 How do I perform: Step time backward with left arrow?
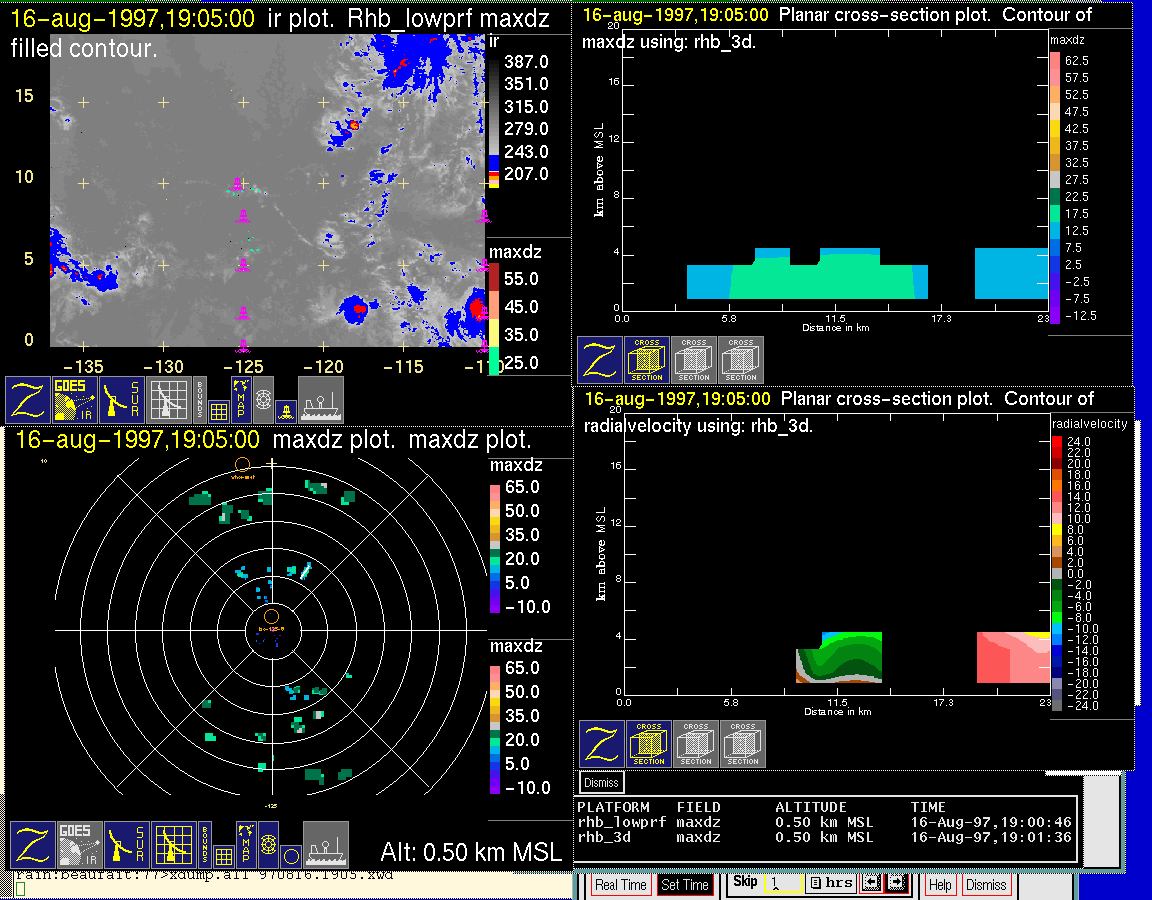pos(869,883)
